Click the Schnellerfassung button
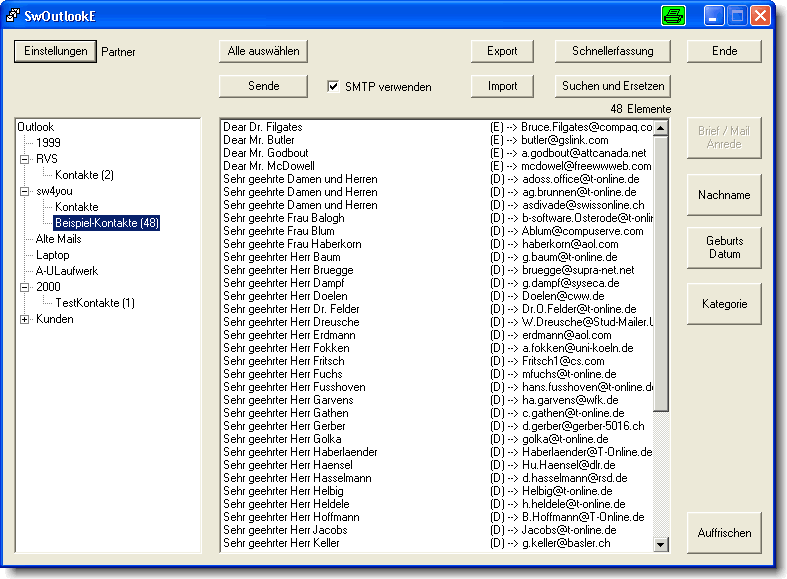The height and width of the screenshot is (579, 787). coord(613,51)
